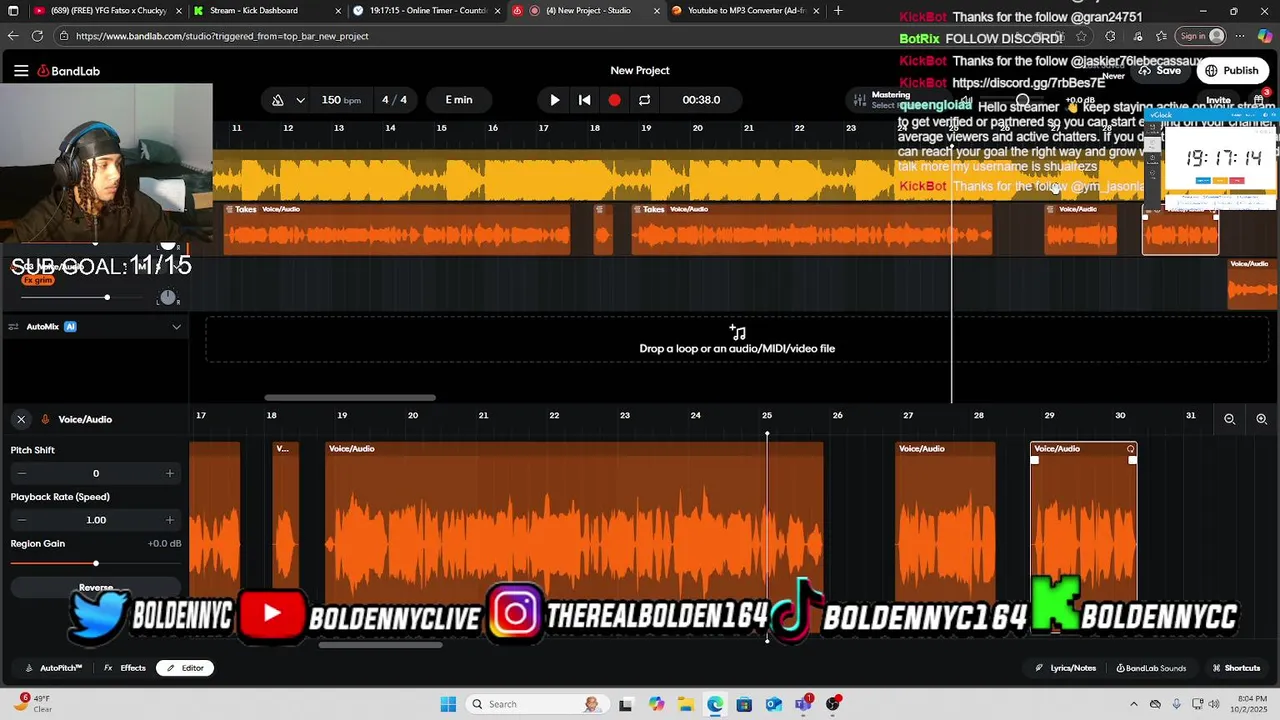Open the Effects tab

[x=126, y=668]
